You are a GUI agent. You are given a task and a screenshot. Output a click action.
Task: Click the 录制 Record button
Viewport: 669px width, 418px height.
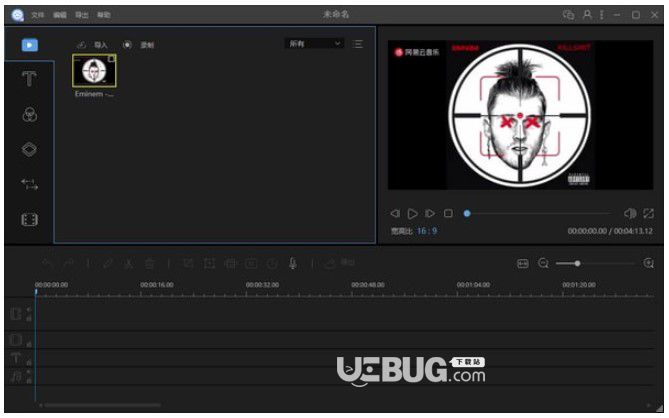coord(139,45)
